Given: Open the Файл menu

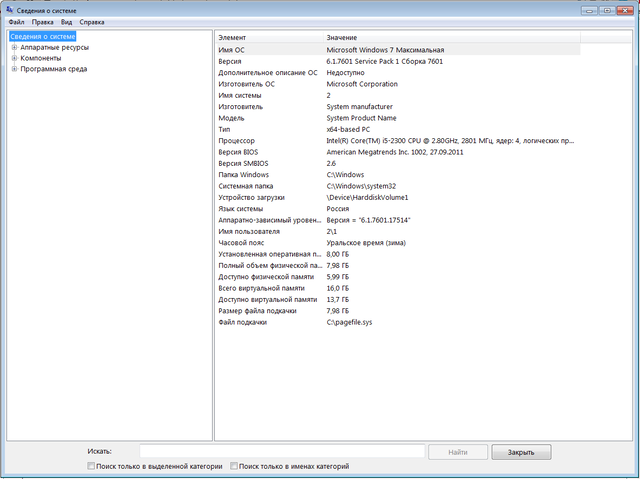Looking at the screenshot, I should point(16,21).
